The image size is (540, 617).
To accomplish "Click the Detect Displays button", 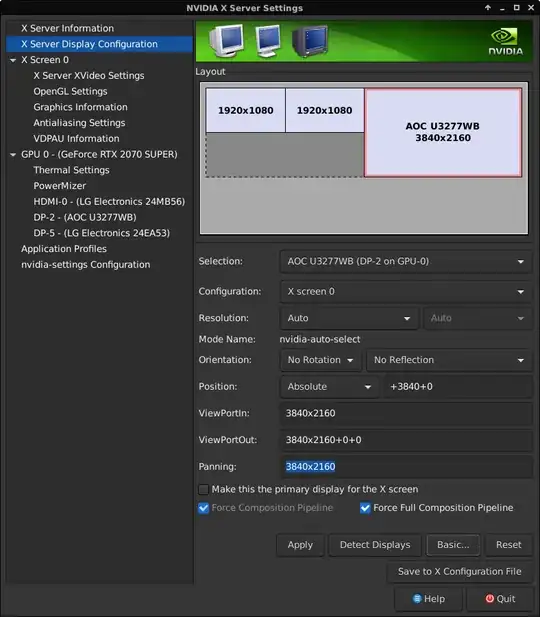I will tap(375, 545).
